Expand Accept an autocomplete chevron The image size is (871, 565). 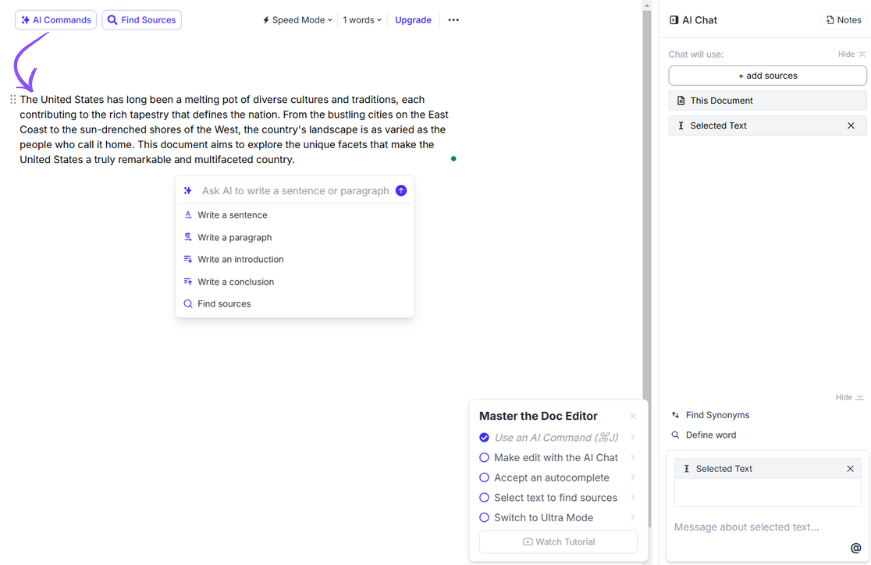(633, 478)
